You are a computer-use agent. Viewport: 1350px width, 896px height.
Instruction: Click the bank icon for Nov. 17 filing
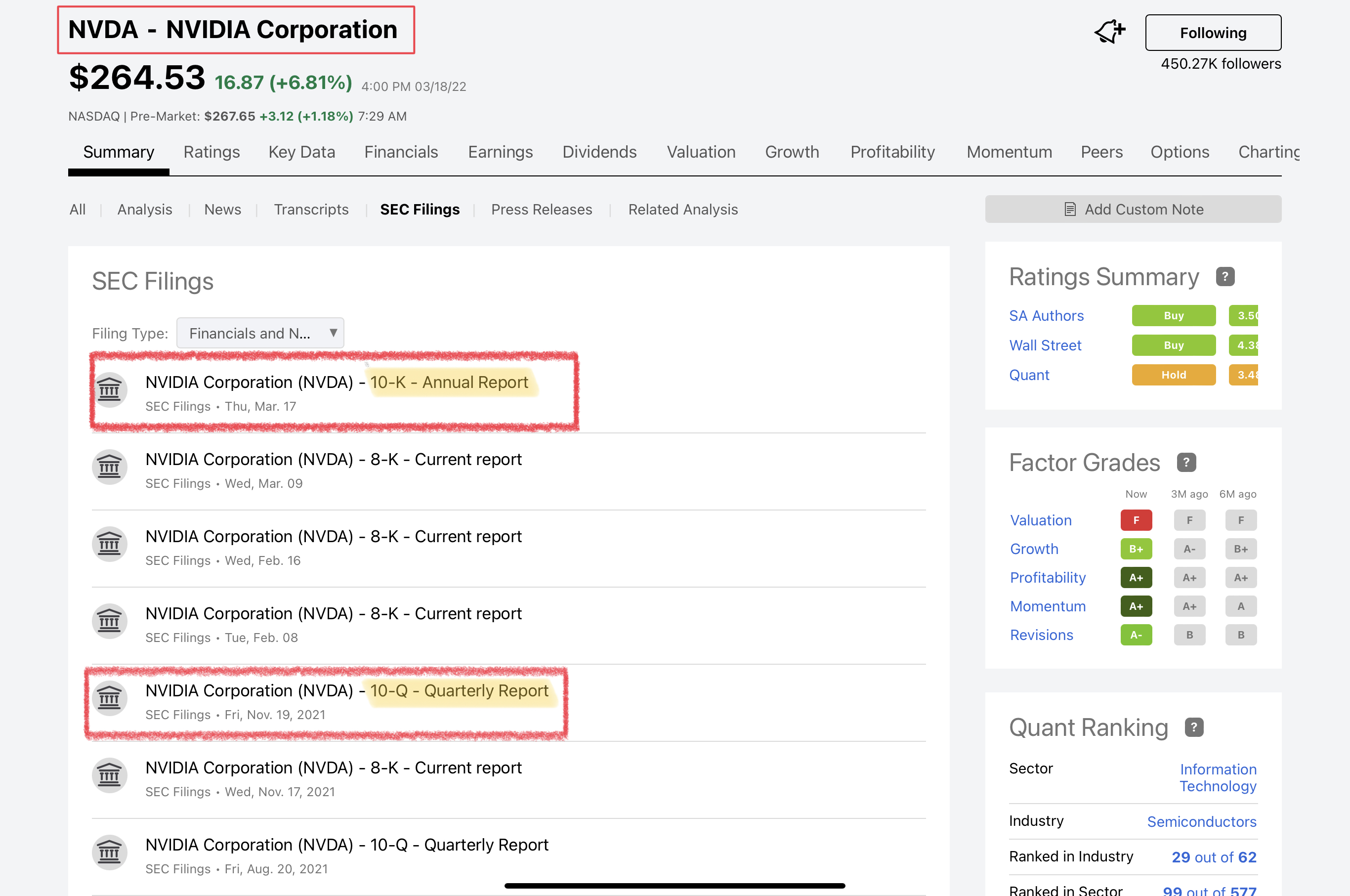[x=109, y=776]
